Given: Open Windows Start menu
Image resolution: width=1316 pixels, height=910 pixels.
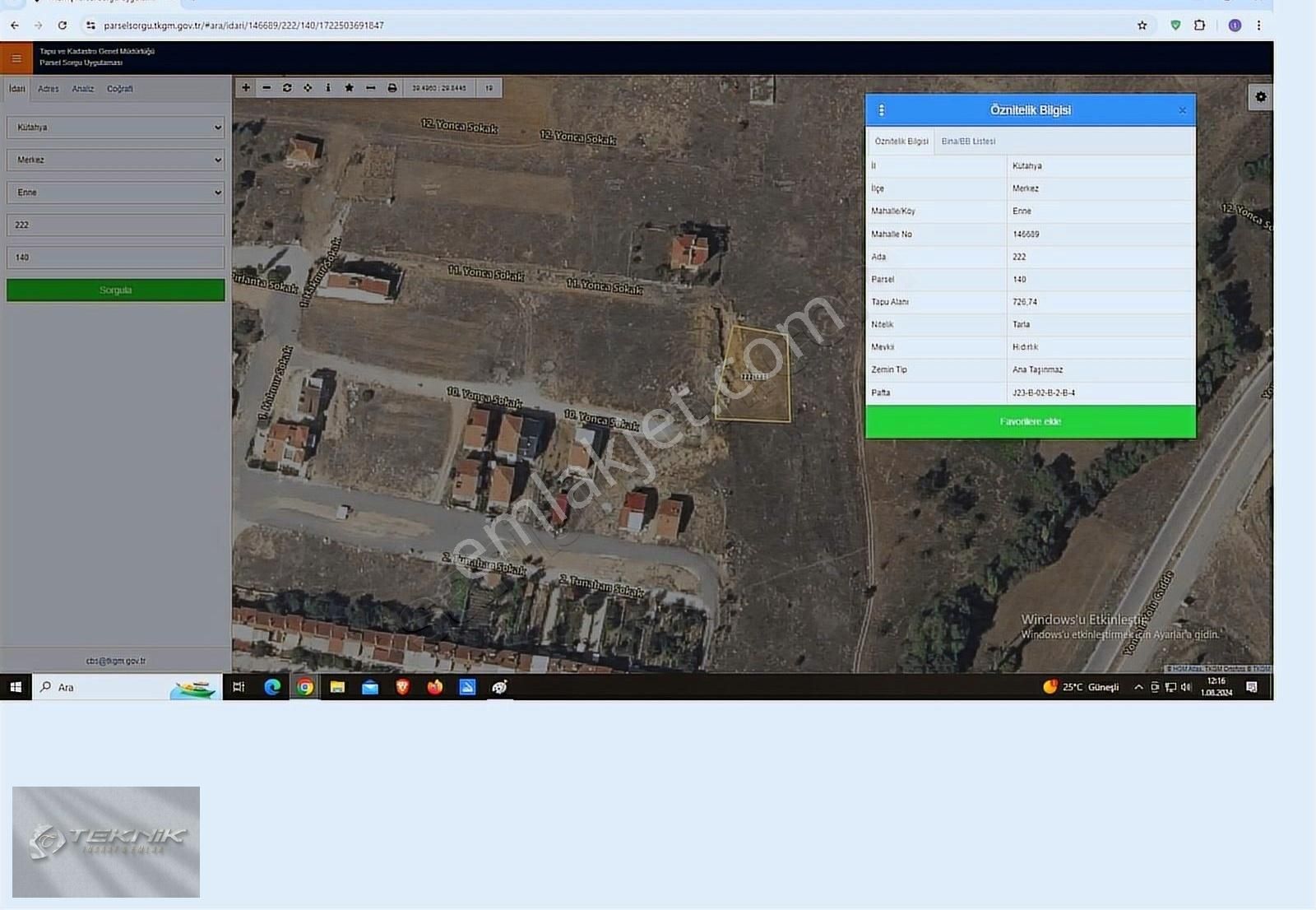Looking at the screenshot, I should click(16, 687).
